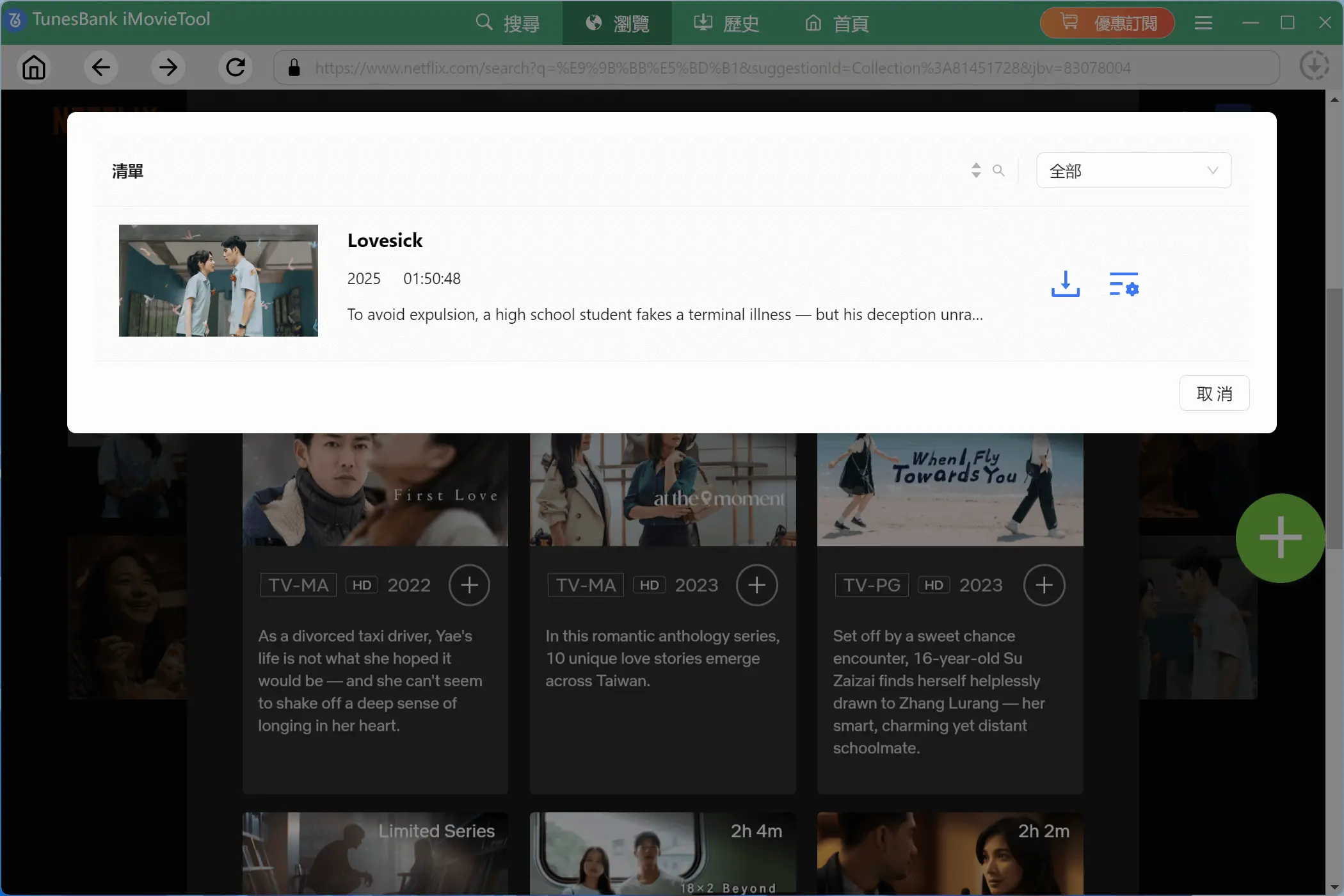Switch to the 搜尋 tab
The width and height of the screenshot is (1344, 896).
(507, 23)
